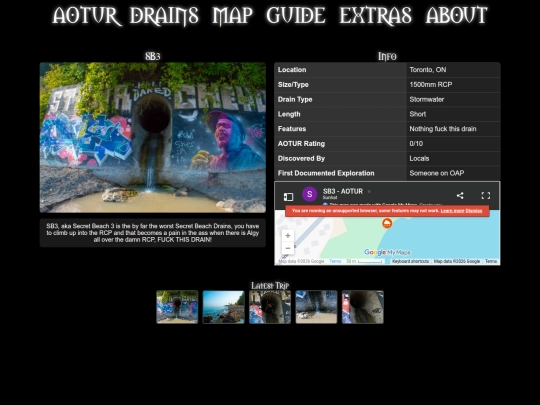The height and width of the screenshot is (405, 540).
Task: View the map in fullscreen
Action: pyautogui.click(x=486, y=196)
